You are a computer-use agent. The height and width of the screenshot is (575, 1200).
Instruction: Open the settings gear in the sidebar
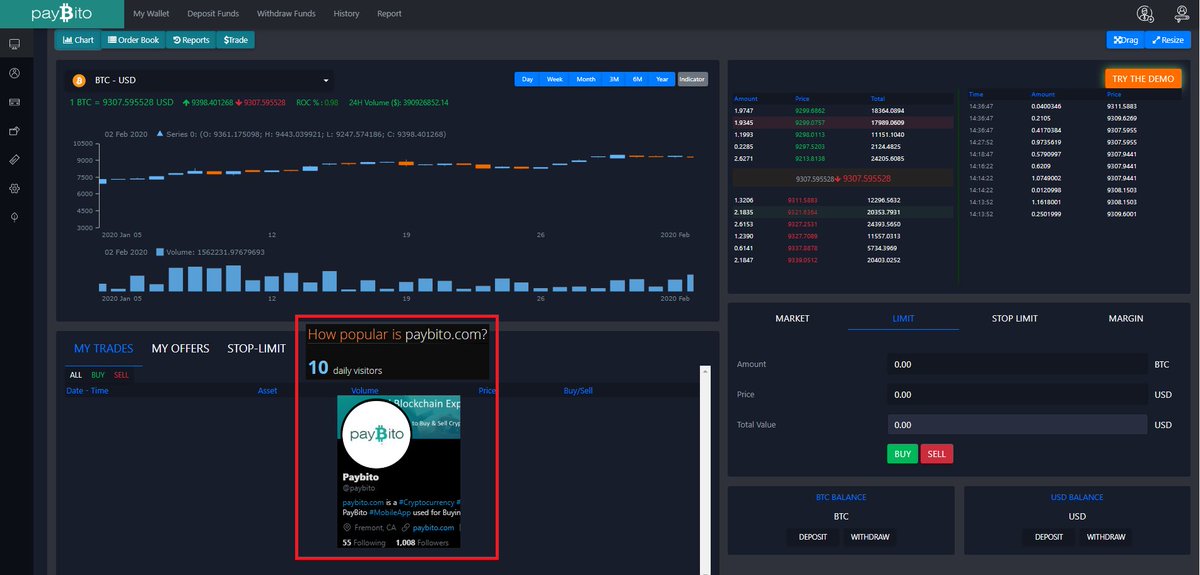coord(15,188)
